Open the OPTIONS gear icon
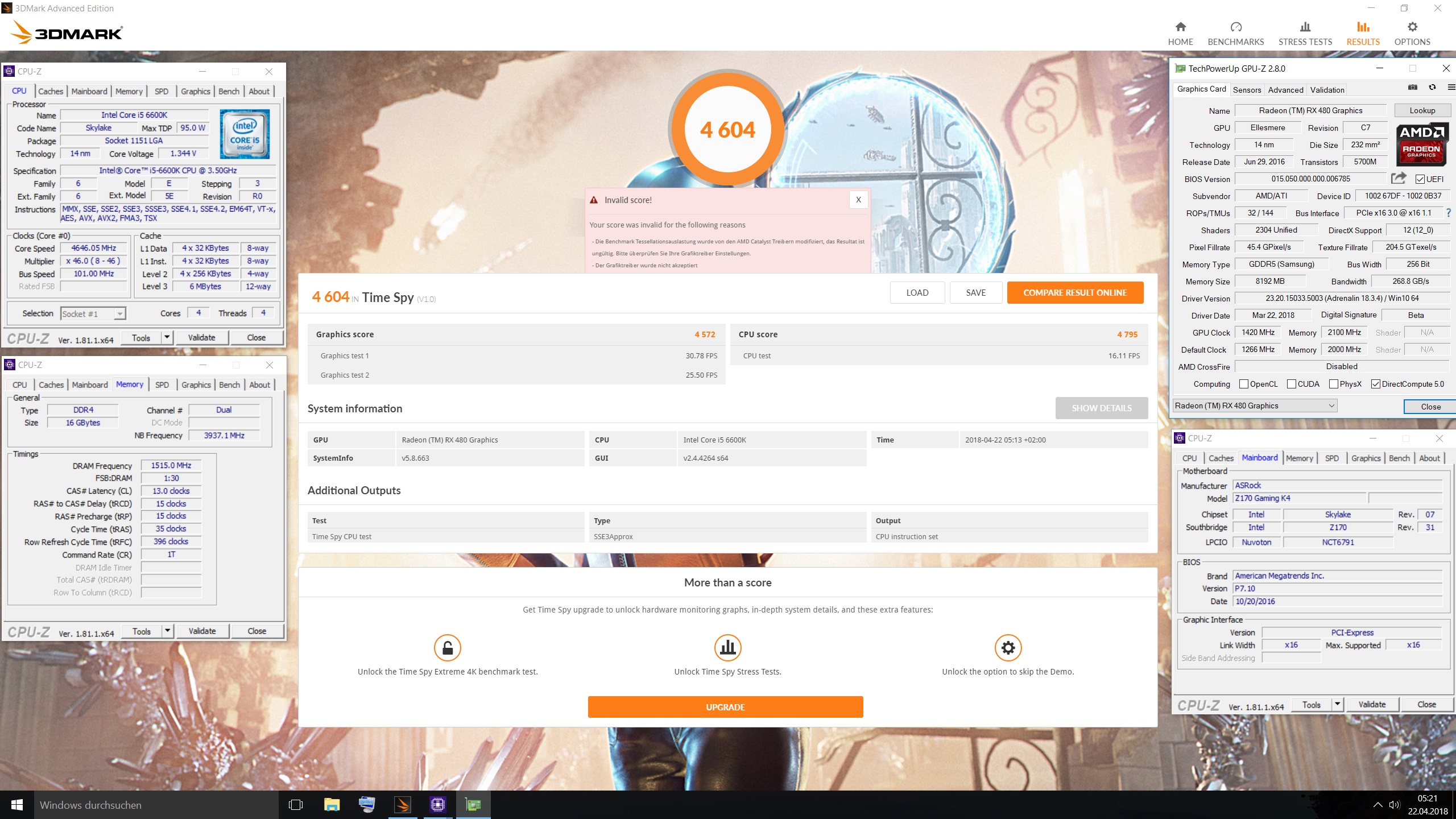1456x819 pixels. pos(1412,27)
